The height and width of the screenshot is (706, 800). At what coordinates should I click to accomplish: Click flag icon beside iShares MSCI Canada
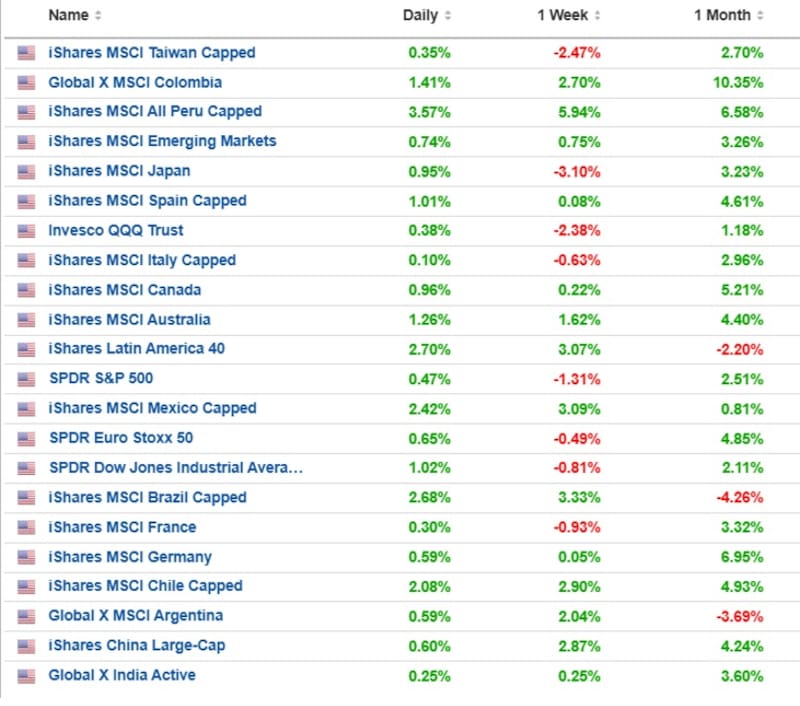(x=26, y=290)
